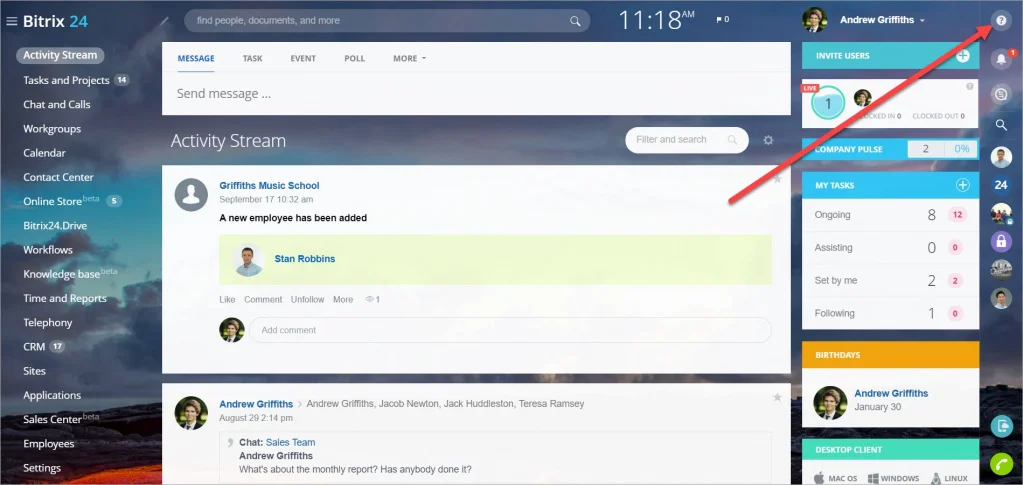This screenshot has width=1023, height=485.
Task: Open Chat and Calls menu item
Action: pos(57,104)
